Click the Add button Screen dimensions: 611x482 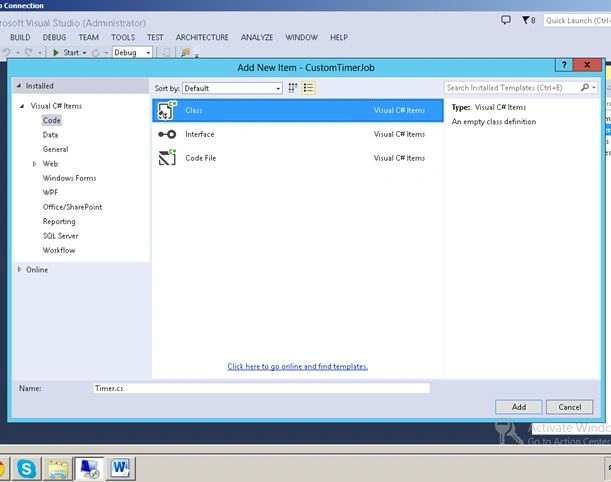pos(519,407)
